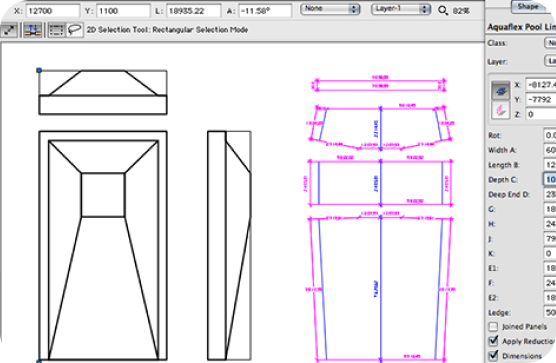Open the None class dropdown in top bar
The image size is (556, 363).
(330, 9)
